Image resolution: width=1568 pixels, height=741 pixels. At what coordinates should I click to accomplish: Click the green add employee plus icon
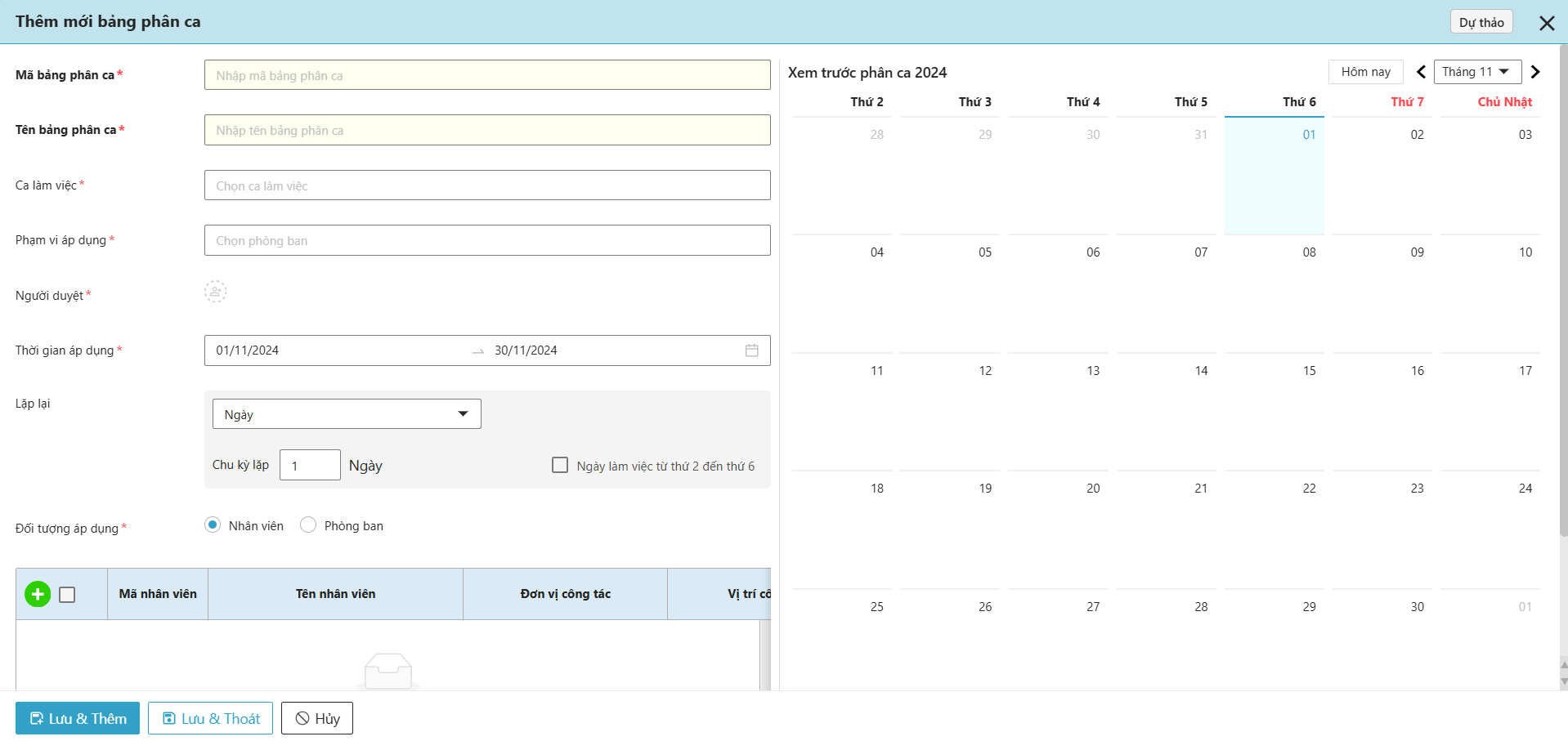(x=38, y=594)
